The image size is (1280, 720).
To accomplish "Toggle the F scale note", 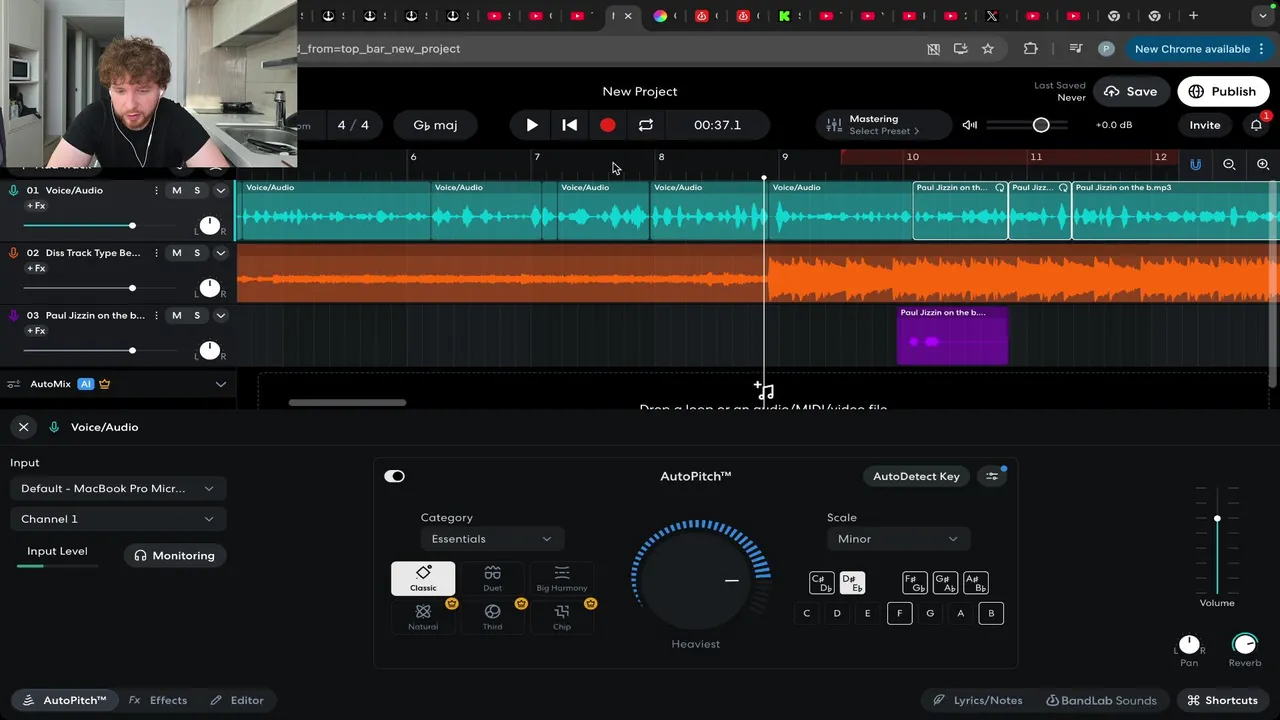I will [899, 613].
